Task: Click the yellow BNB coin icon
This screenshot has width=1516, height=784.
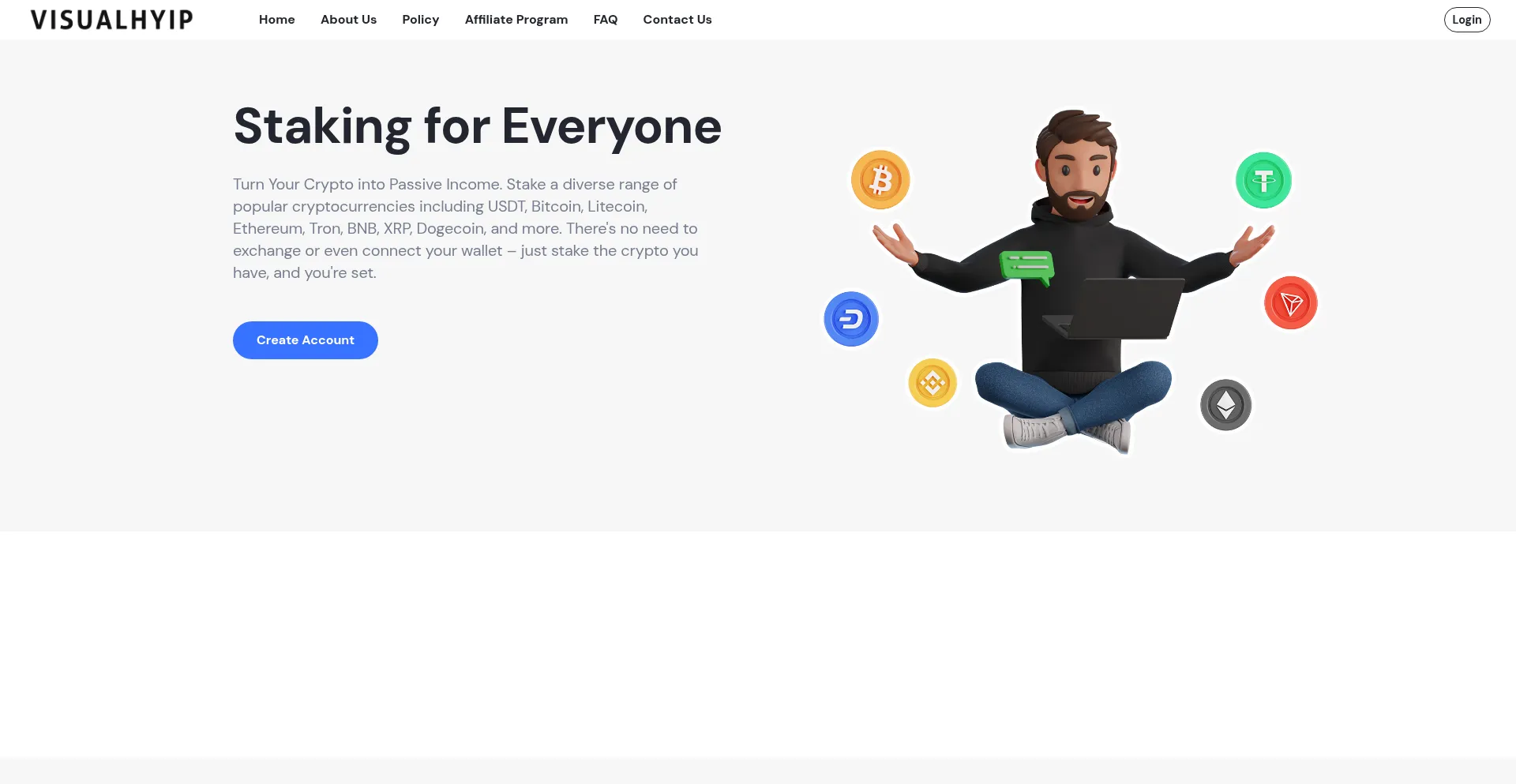Action: pyautogui.click(x=932, y=383)
